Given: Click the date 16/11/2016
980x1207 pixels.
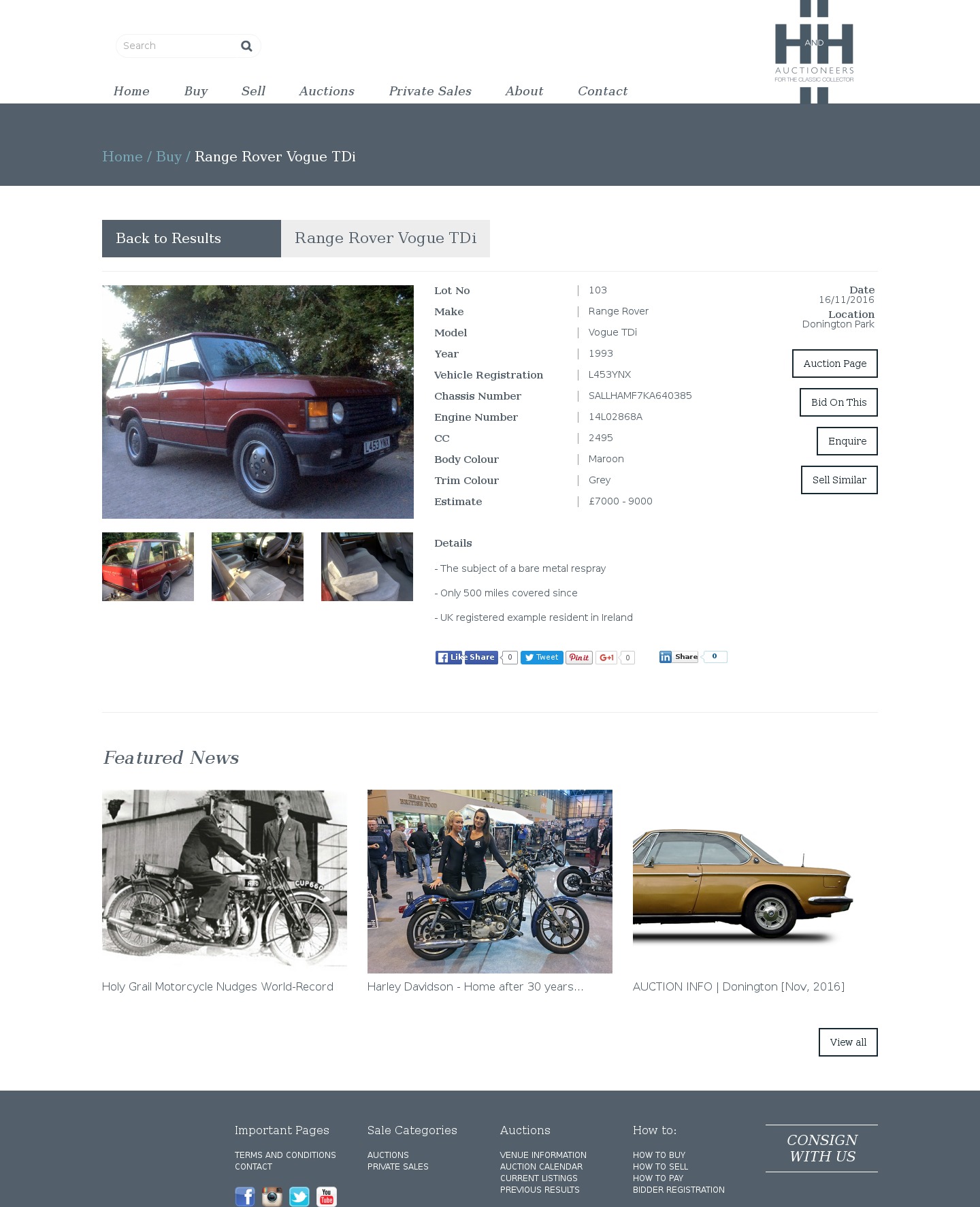Looking at the screenshot, I should [x=847, y=300].
